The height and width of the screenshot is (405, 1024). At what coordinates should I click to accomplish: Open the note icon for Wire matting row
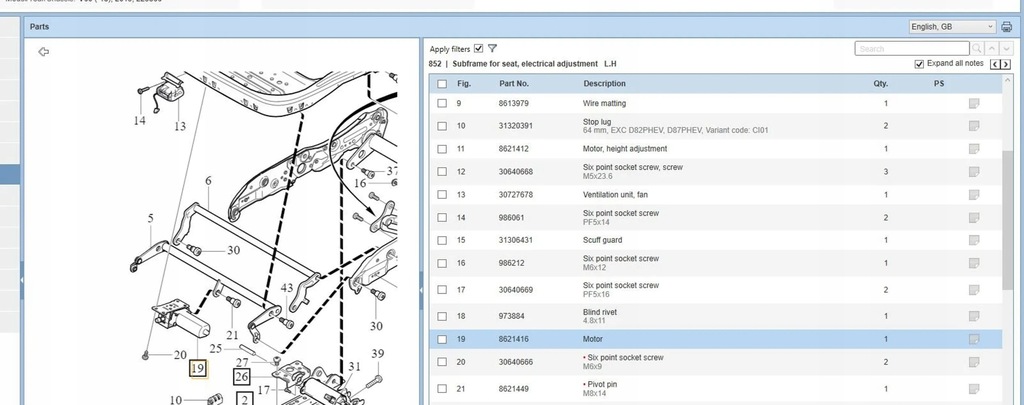pos(973,104)
